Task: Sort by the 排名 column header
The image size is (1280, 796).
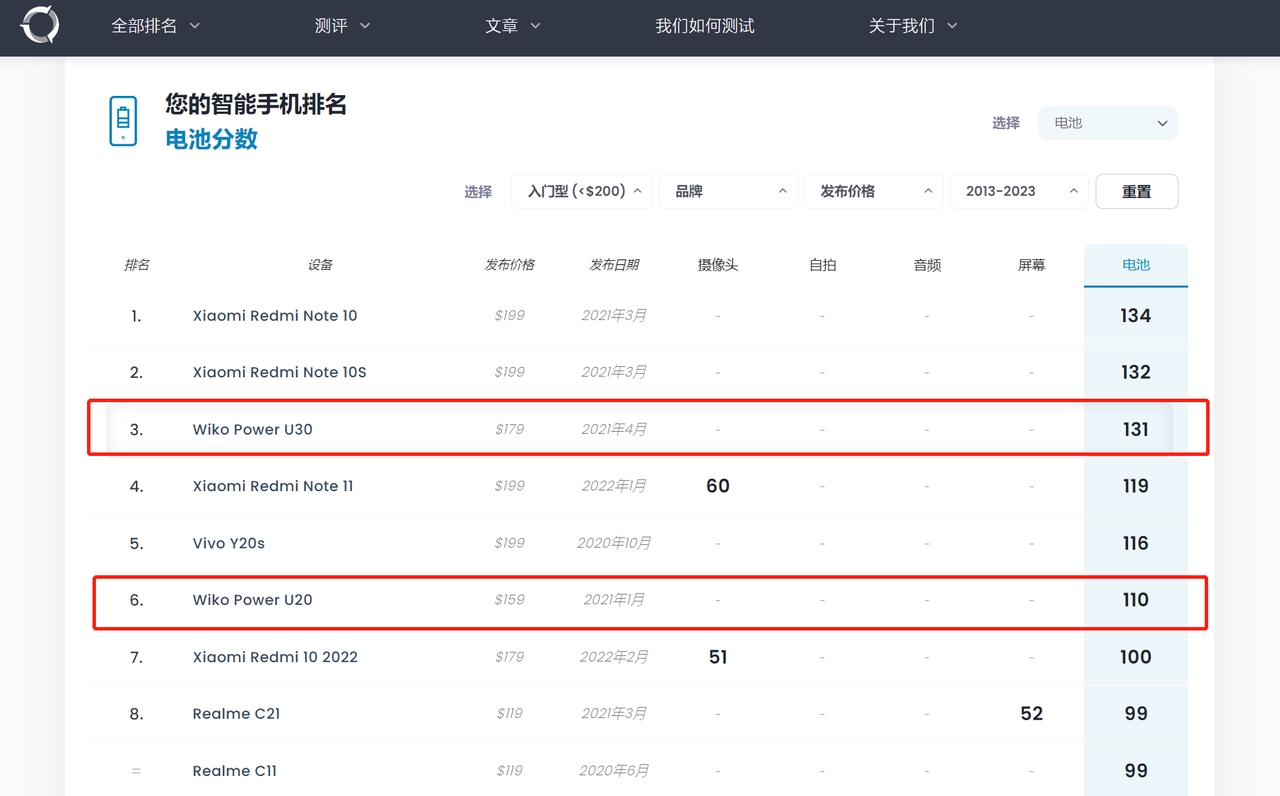Action: pos(137,265)
